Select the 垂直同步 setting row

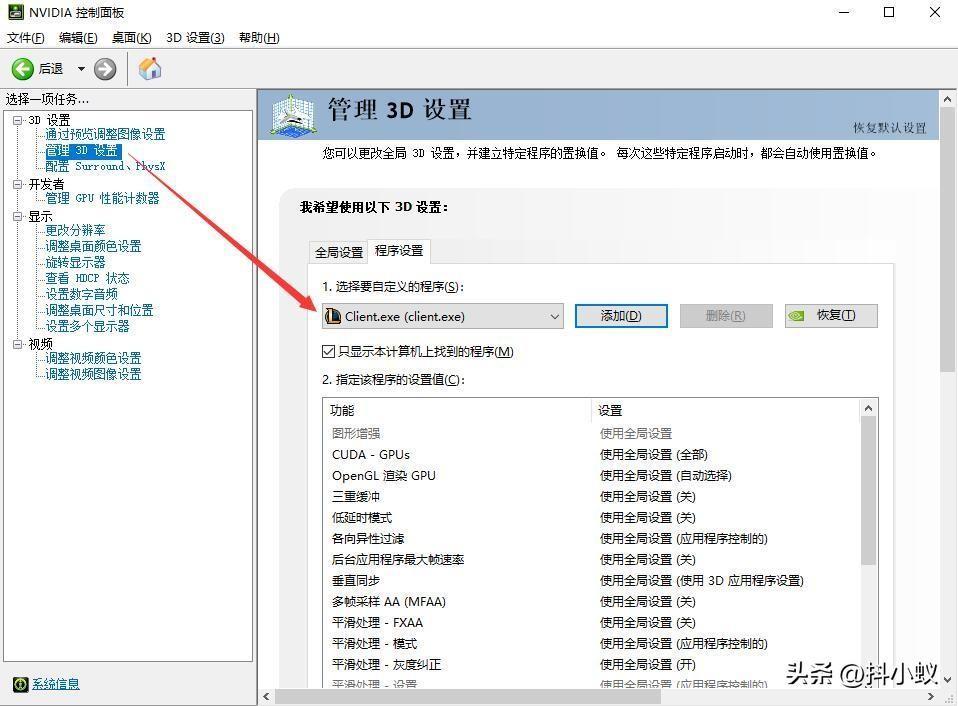[x=591, y=580]
